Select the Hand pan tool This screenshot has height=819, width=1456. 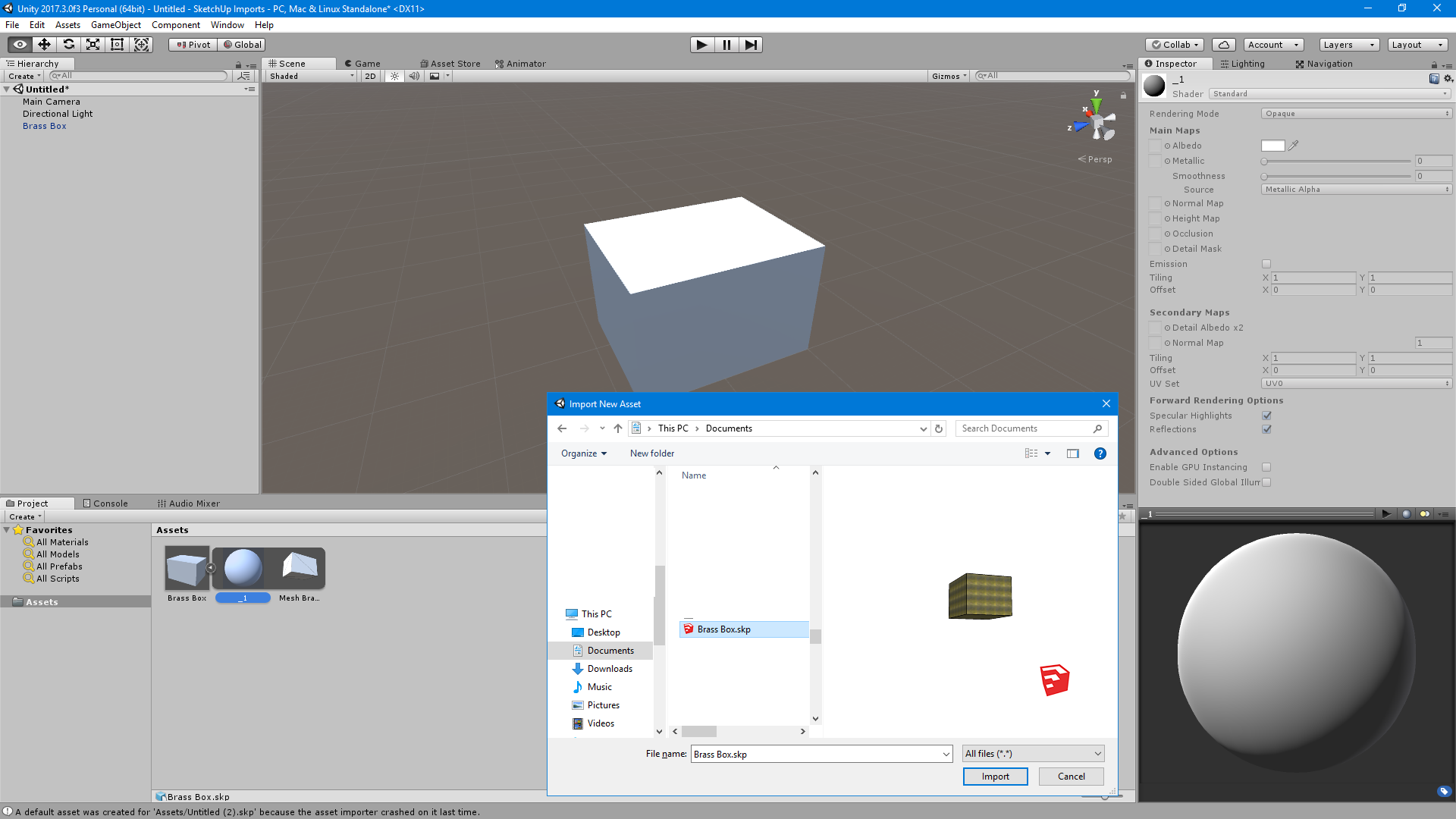[x=18, y=45]
